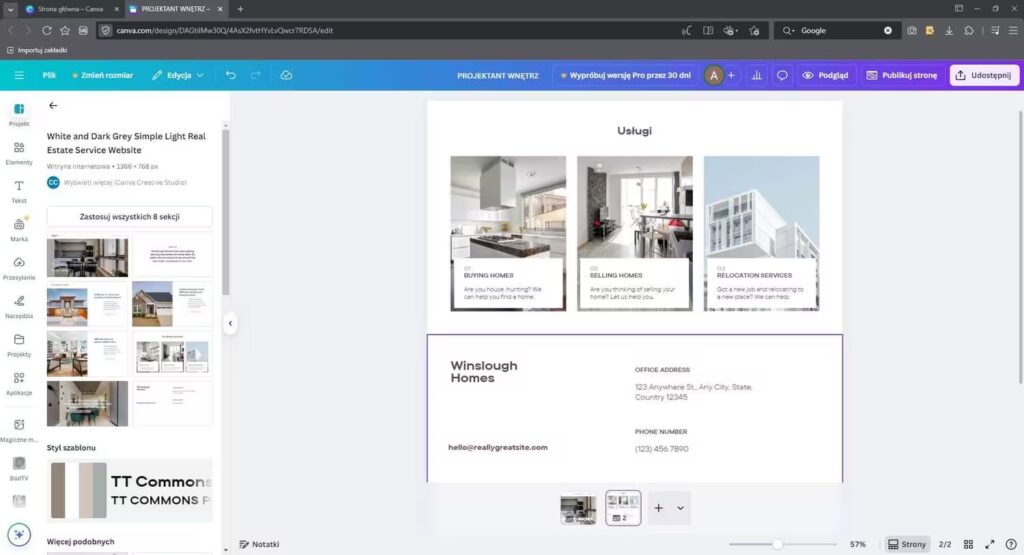Open the BadTV app in sidebar

click(x=19, y=468)
